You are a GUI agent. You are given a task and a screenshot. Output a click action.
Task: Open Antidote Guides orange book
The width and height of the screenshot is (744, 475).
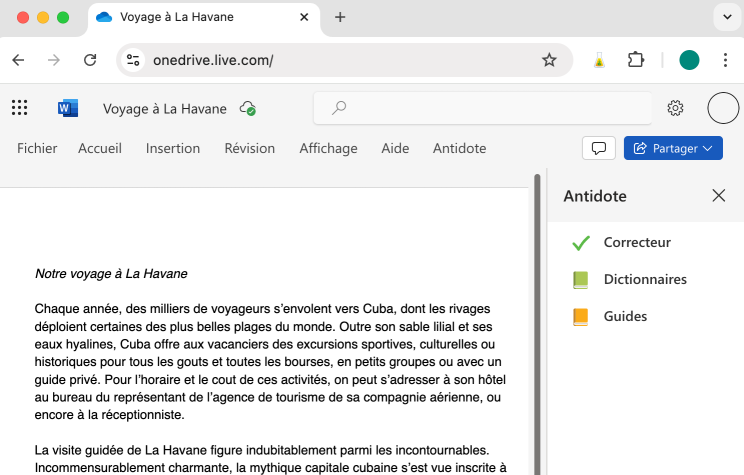point(581,317)
